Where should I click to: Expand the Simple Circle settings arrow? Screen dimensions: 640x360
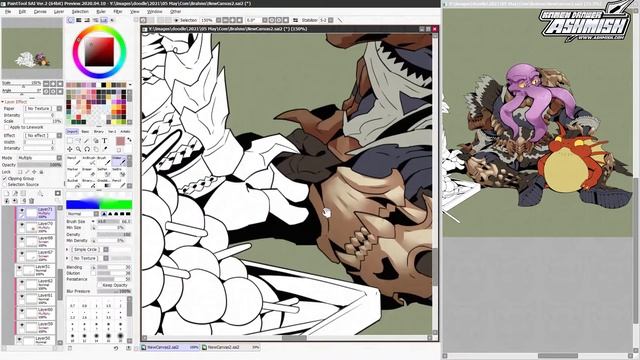(68, 249)
